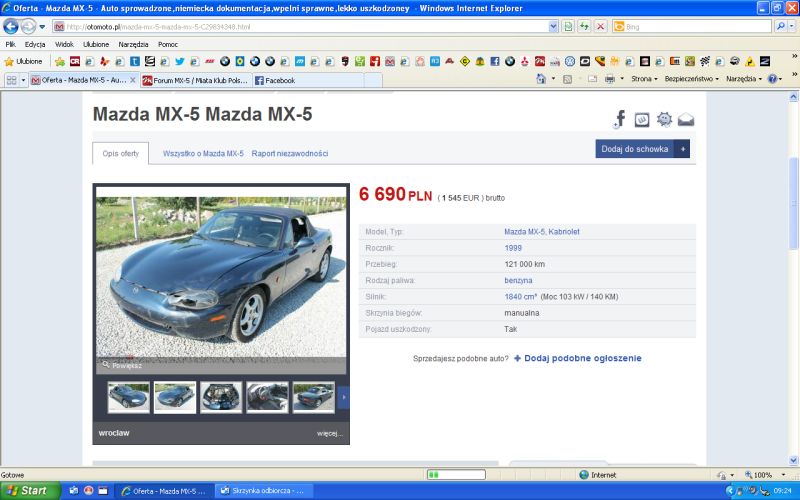Open Quick Tabs grid view icon
This screenshot has height=500, width=800.
coord(11,80)
